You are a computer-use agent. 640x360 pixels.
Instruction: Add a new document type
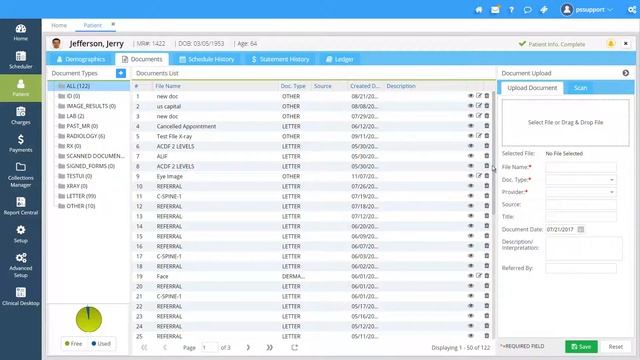[121, 73]
